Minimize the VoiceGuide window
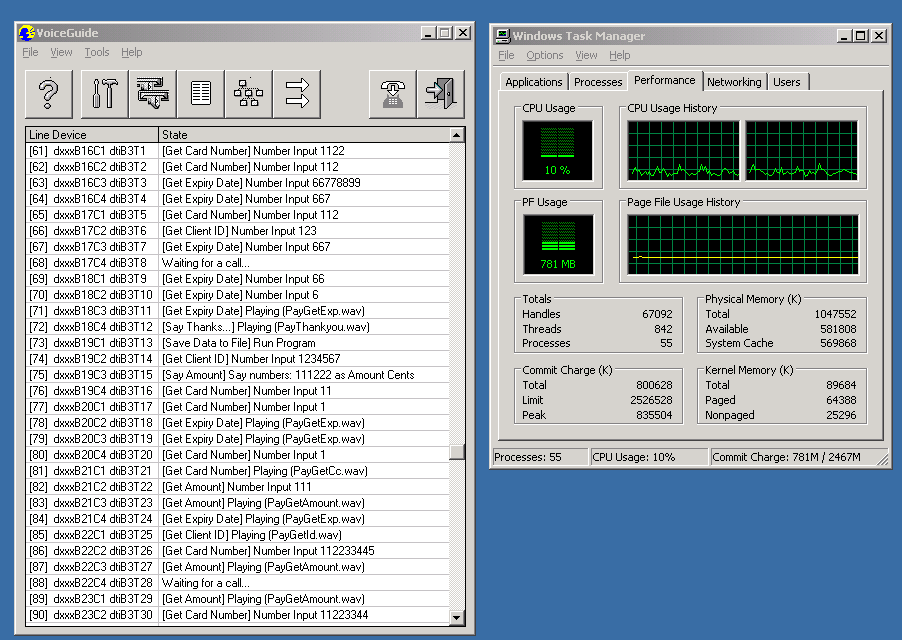The image size is (902, 640). [427, 33]
